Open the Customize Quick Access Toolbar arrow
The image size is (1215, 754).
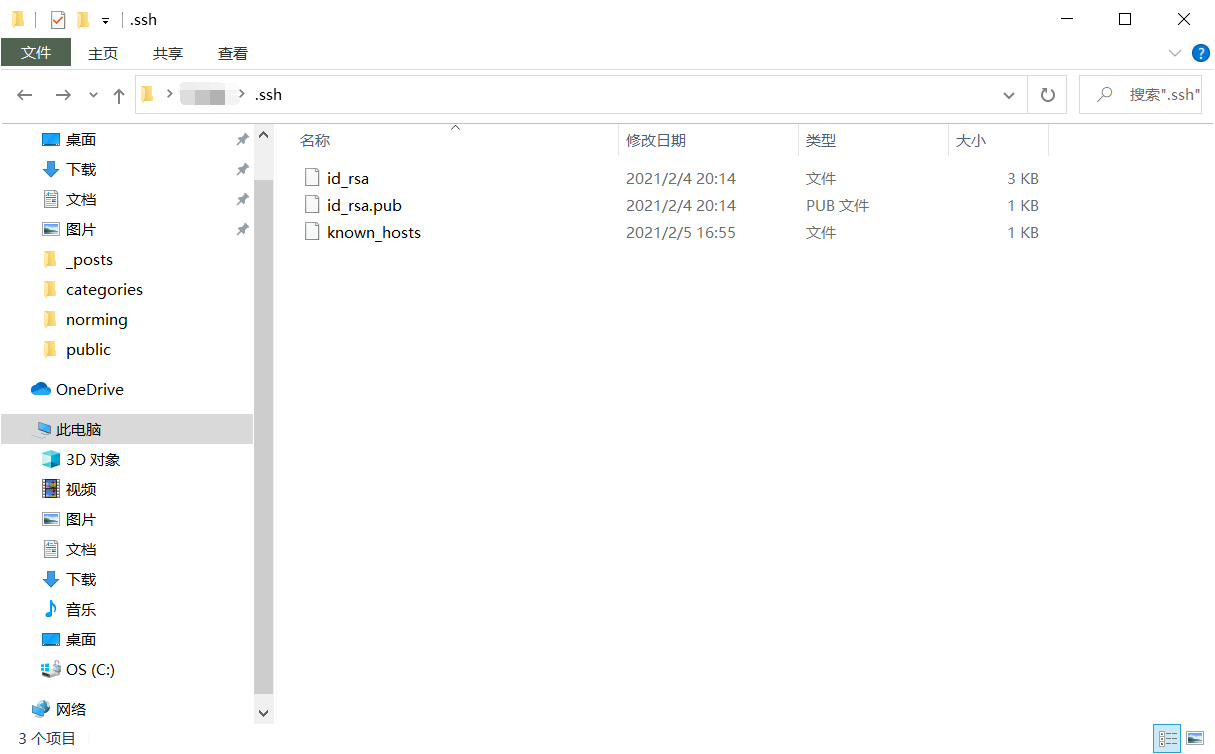click(105, 21)
